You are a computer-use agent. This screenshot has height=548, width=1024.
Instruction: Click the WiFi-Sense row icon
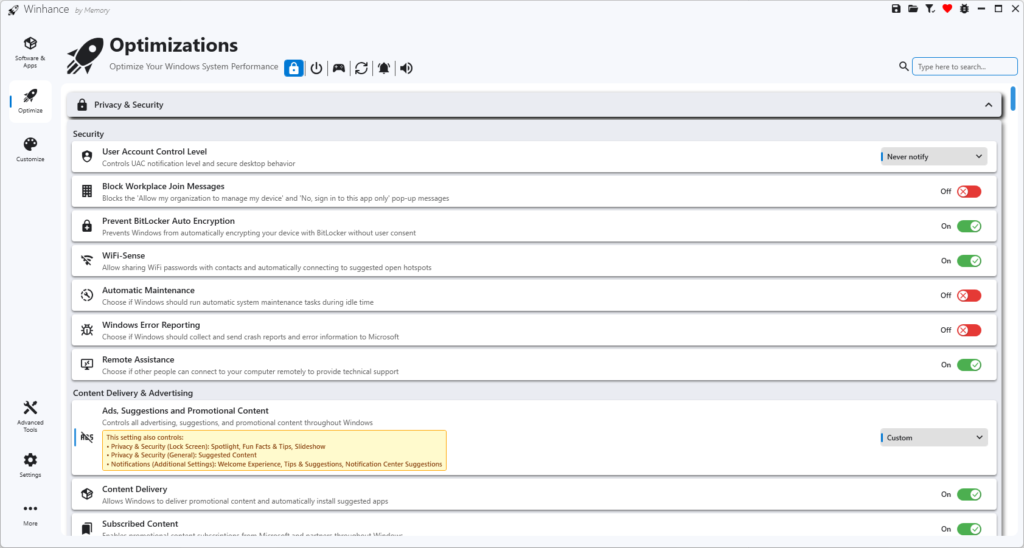click(87, 261)
